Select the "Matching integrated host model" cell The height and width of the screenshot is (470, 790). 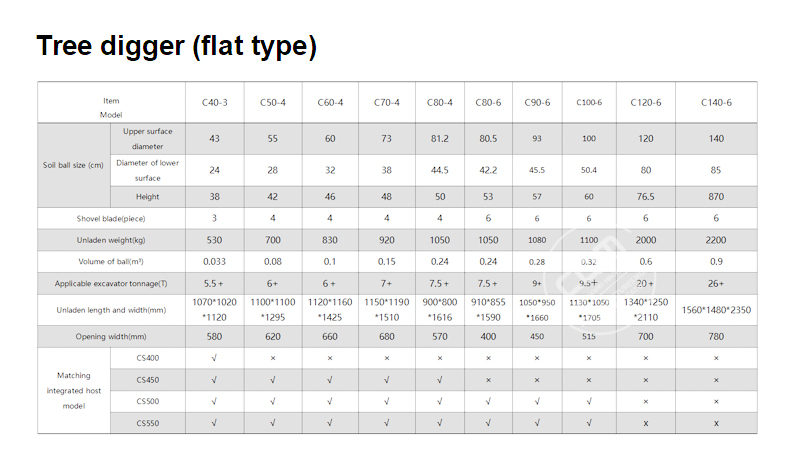73,390
